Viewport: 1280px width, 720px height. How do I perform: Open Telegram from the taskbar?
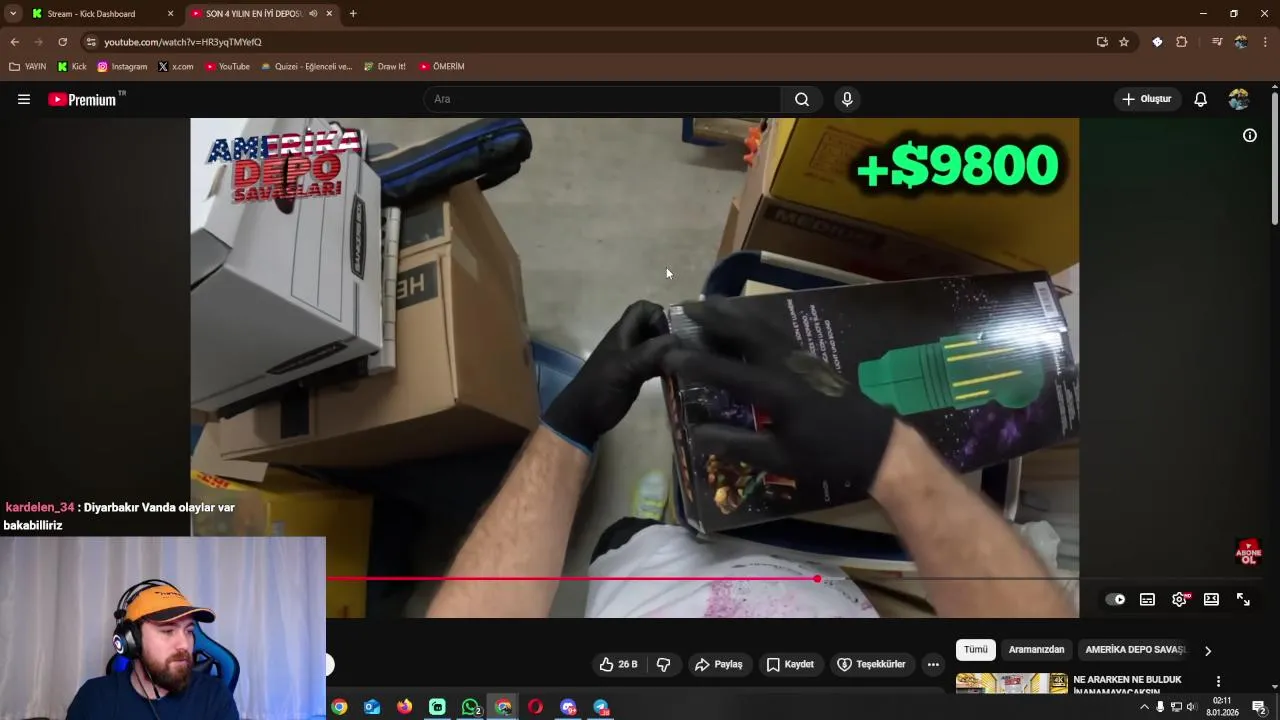tap(601, 707)
